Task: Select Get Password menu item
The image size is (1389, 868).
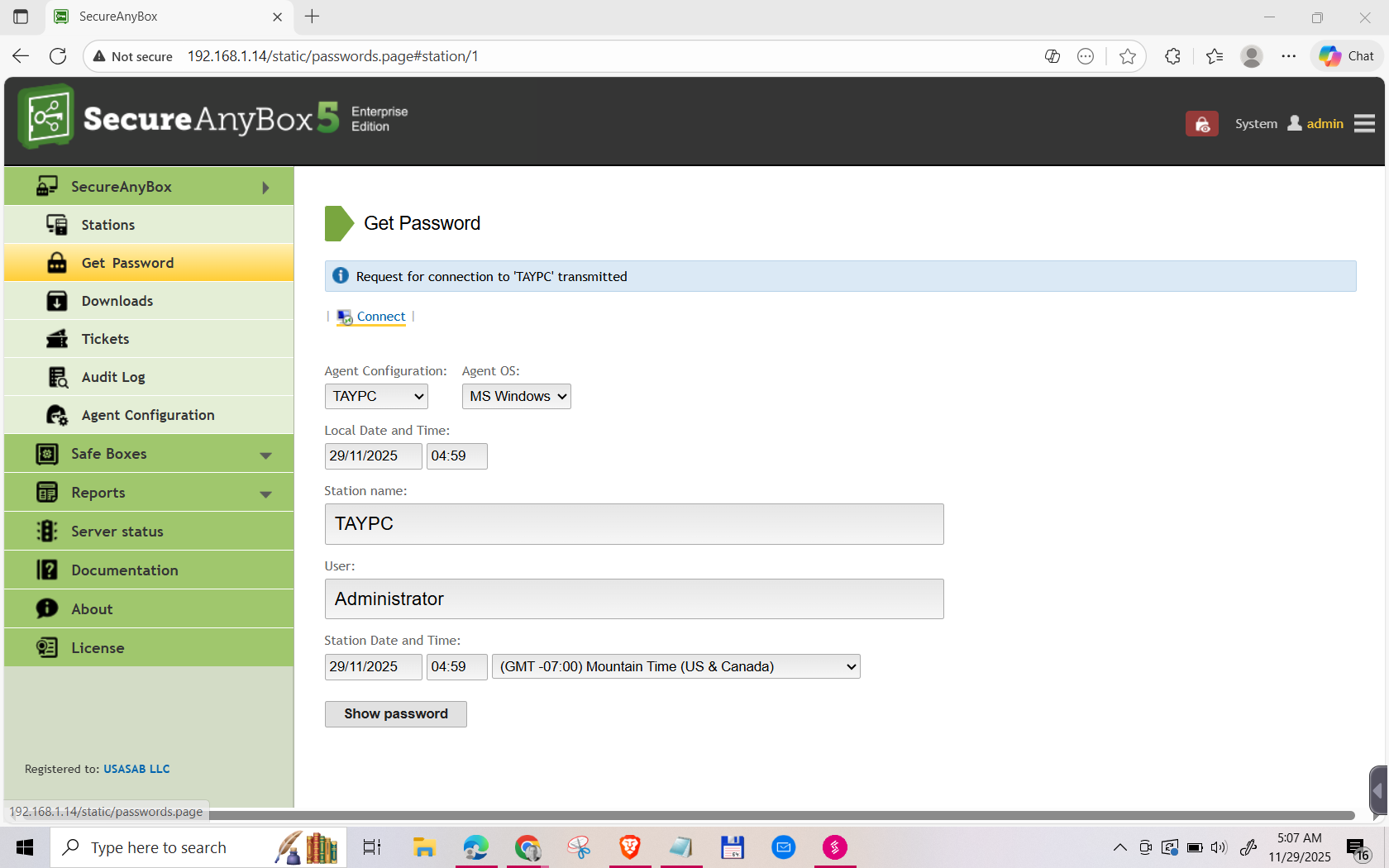Action: 149,263
